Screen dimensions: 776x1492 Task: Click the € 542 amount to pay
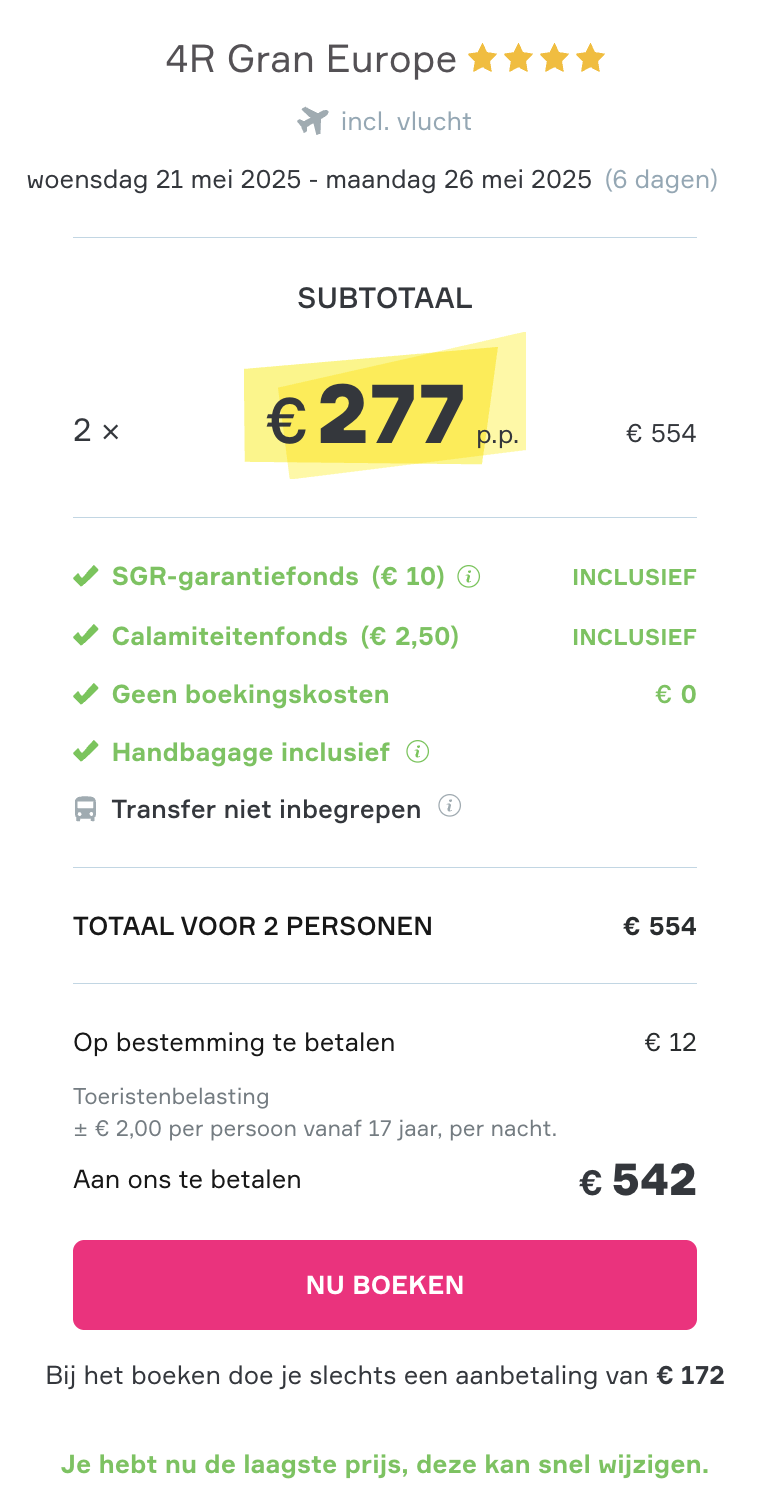point(638,1181)
